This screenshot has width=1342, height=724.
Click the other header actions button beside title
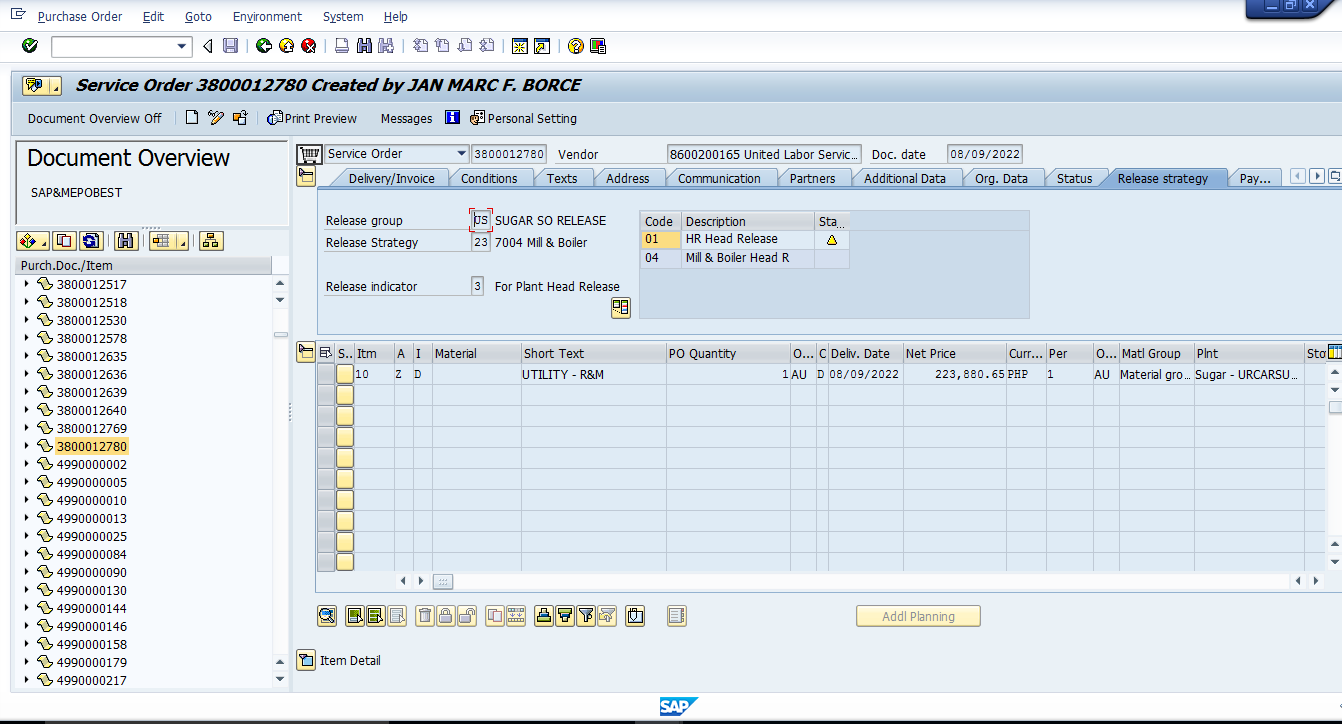(x=42, y=85)
